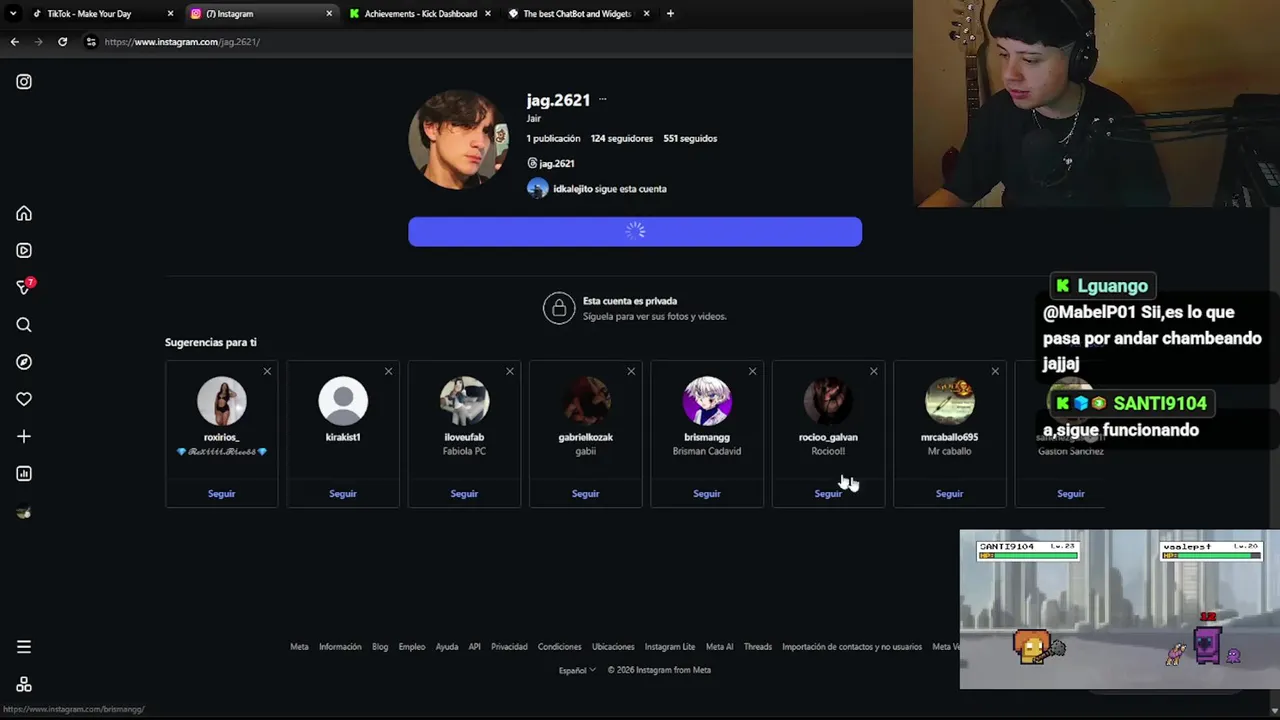The width and height of the screenshot is (1280, 720).
Task: Open the Condiciones footer link
Action: pos(560,647)
